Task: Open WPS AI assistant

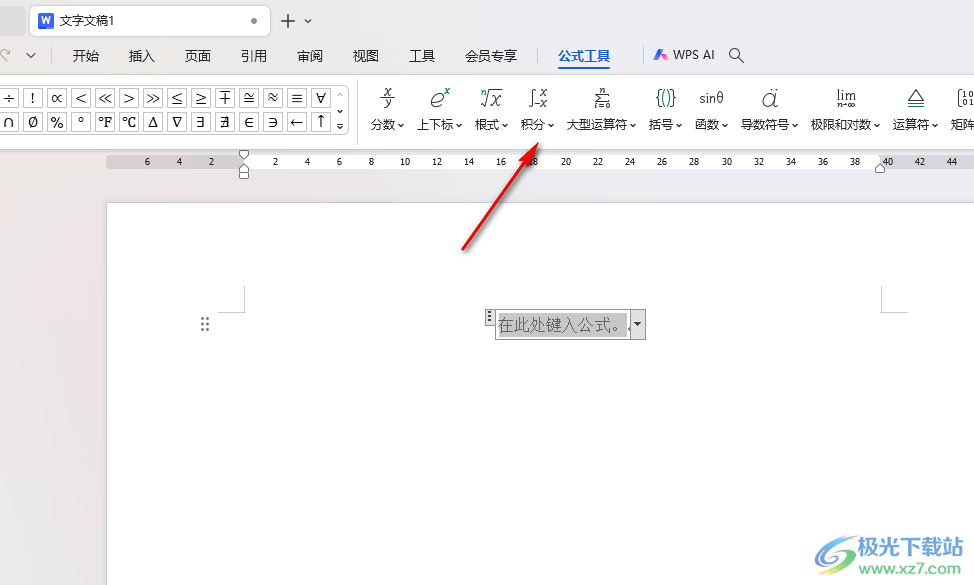Action: click(683, 55)
